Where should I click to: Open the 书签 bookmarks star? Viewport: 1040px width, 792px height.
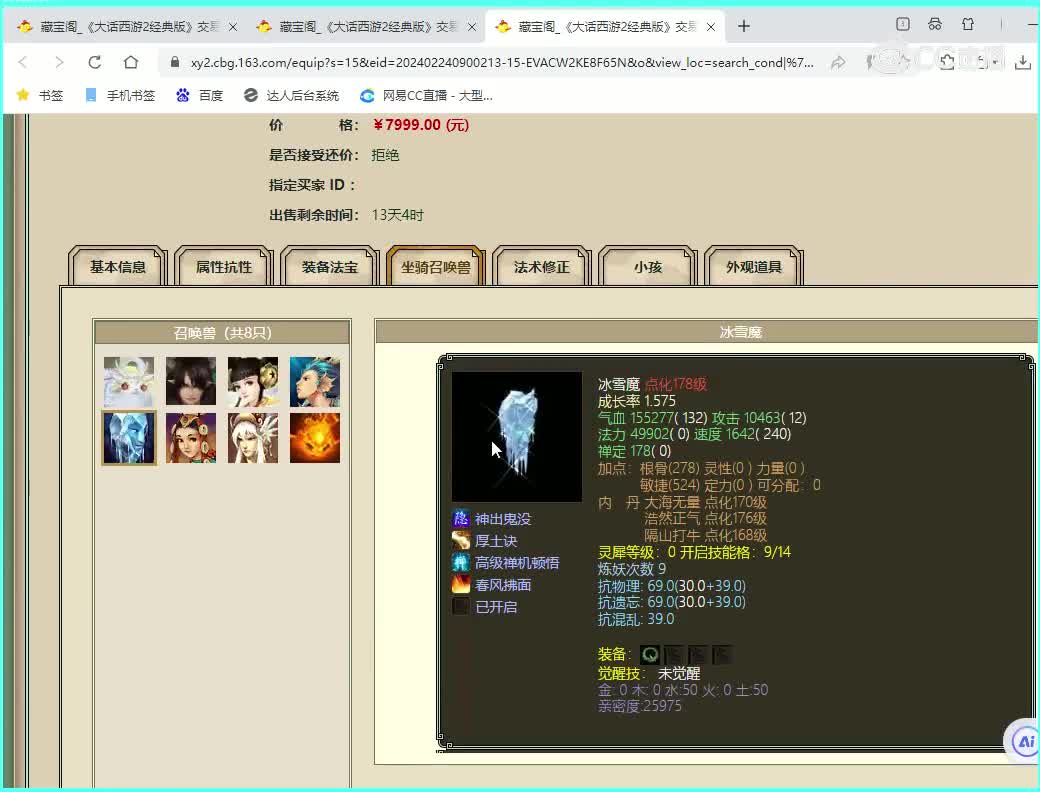[x=40, y=96]
